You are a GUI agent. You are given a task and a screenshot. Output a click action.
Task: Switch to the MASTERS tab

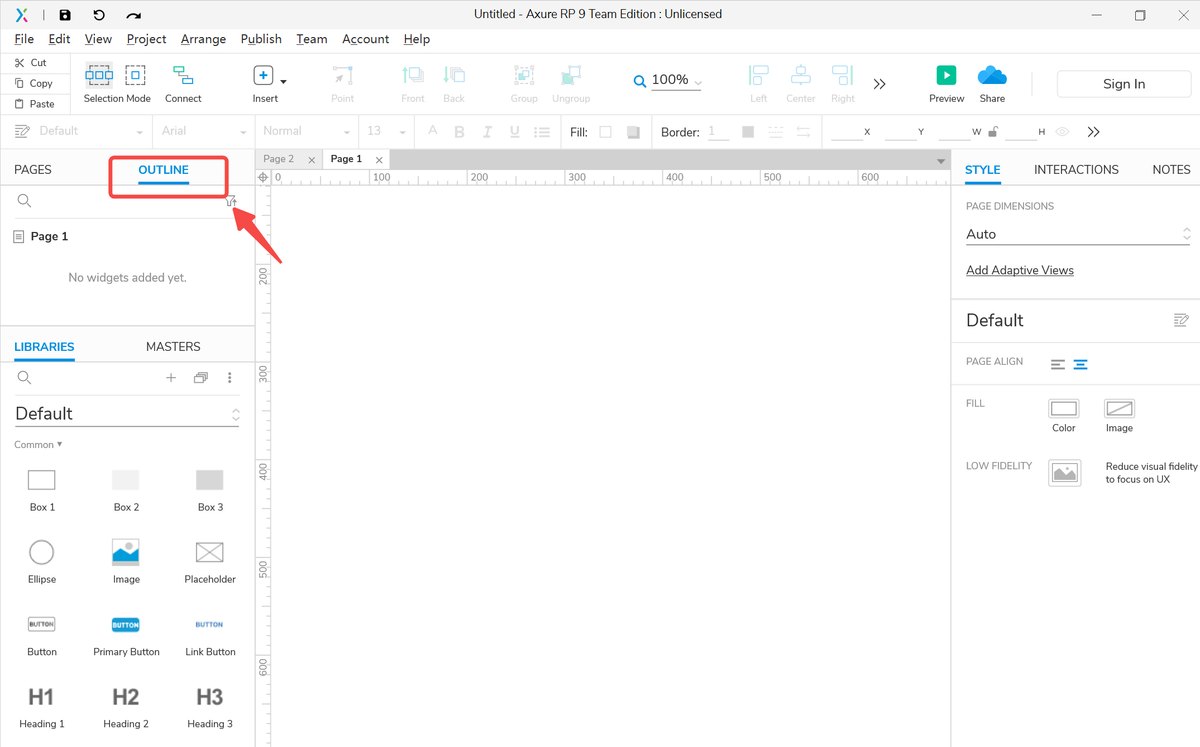click(173, 347)
